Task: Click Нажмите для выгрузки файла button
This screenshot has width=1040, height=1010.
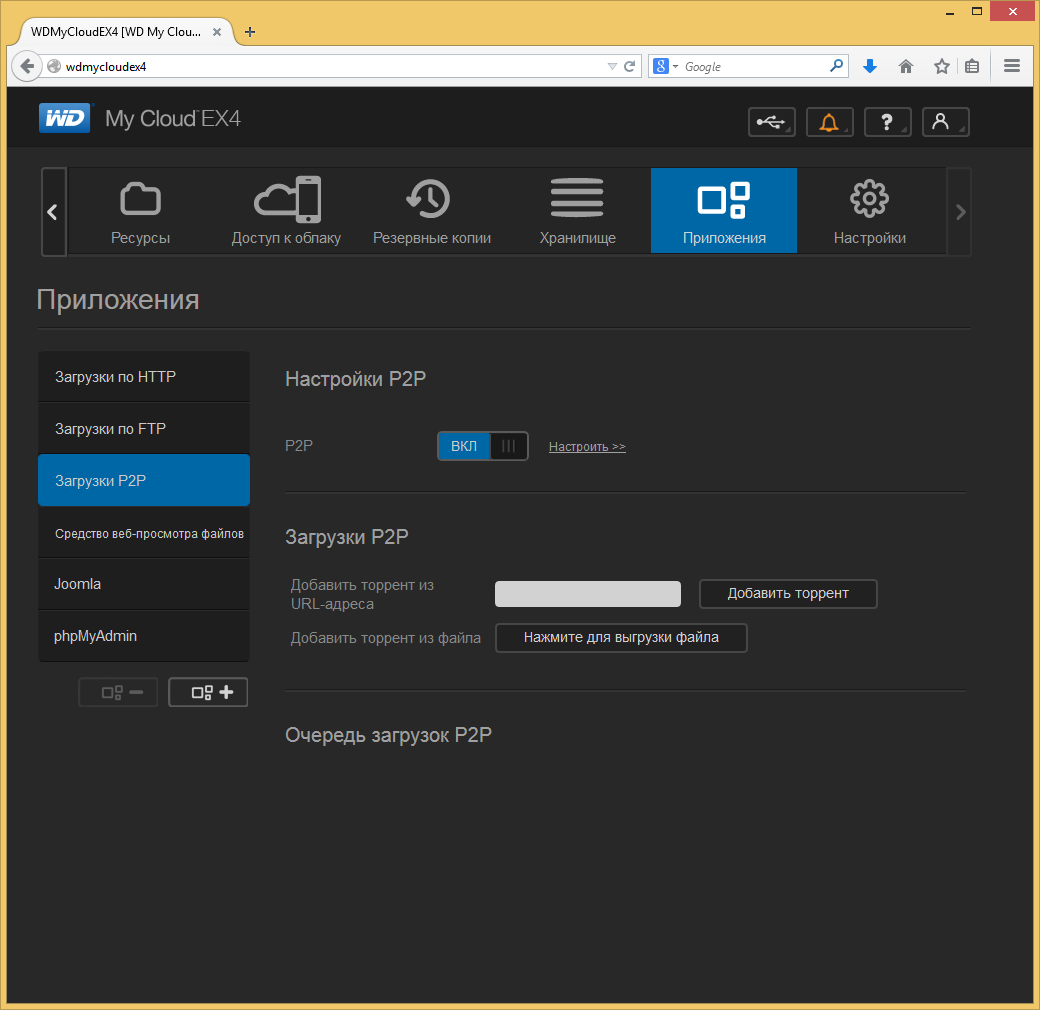Action: click(621, 637)
